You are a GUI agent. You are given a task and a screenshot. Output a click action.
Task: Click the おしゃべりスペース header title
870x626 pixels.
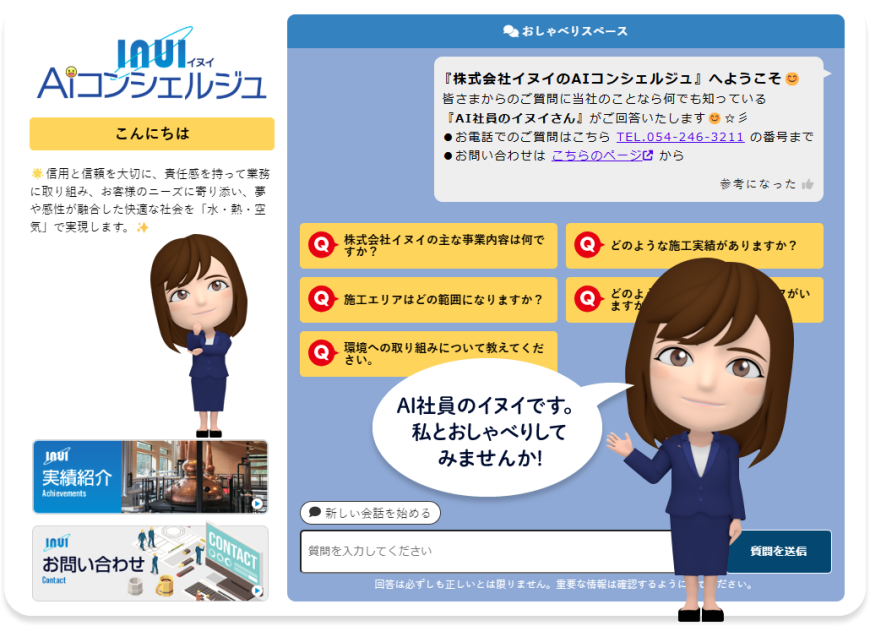click(575, 32)
